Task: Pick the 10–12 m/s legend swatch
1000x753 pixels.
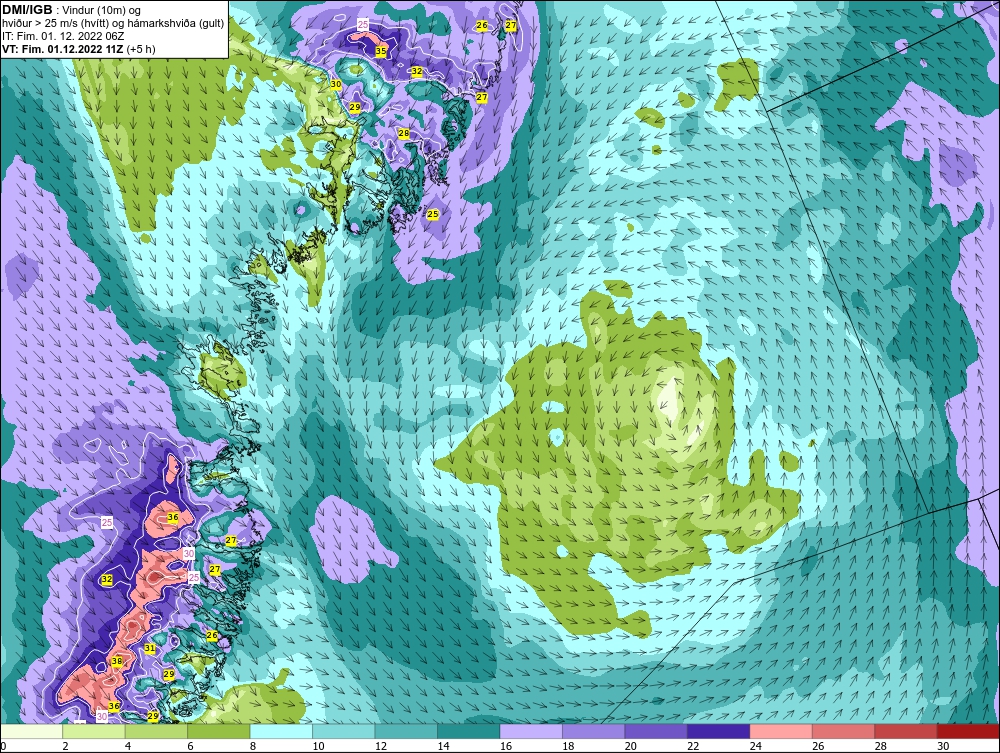Action: [x=344, y=731]
